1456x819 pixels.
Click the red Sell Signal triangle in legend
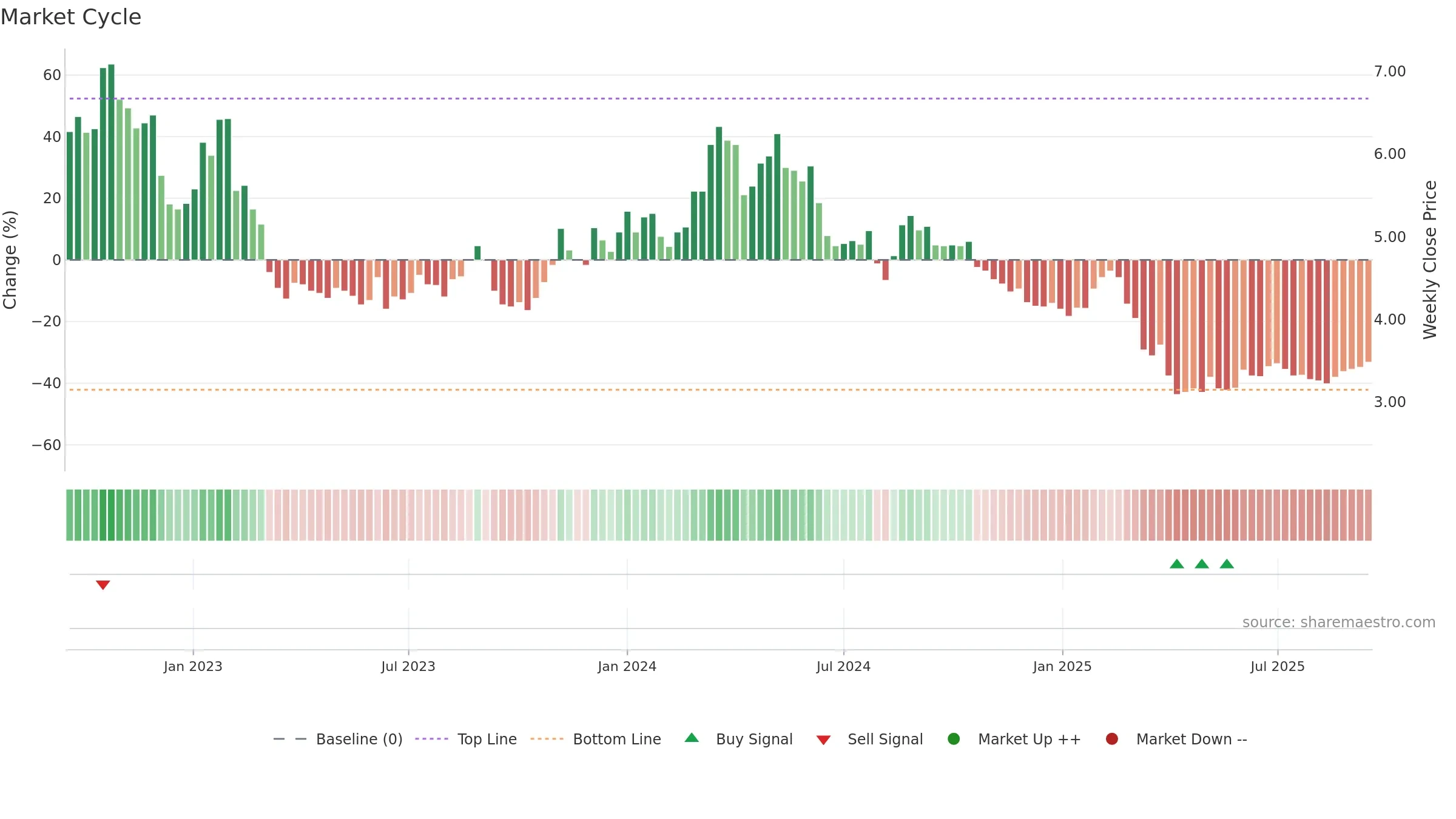823,740
